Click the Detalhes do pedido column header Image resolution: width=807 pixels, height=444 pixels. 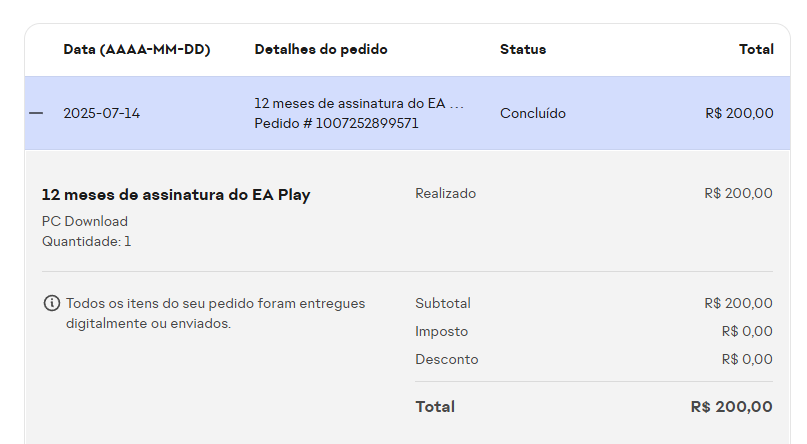pyautogui.click(x=321, y=49)
